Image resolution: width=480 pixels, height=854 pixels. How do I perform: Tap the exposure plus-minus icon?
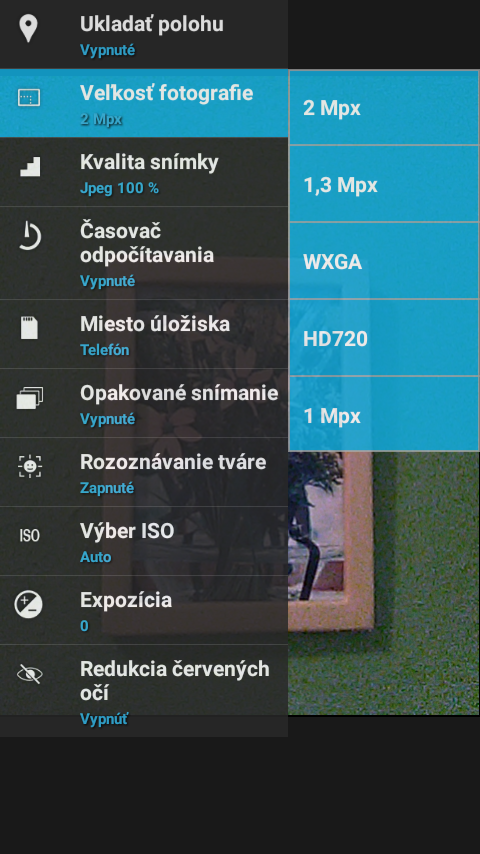pyautogui.click(x=28, y=605)
